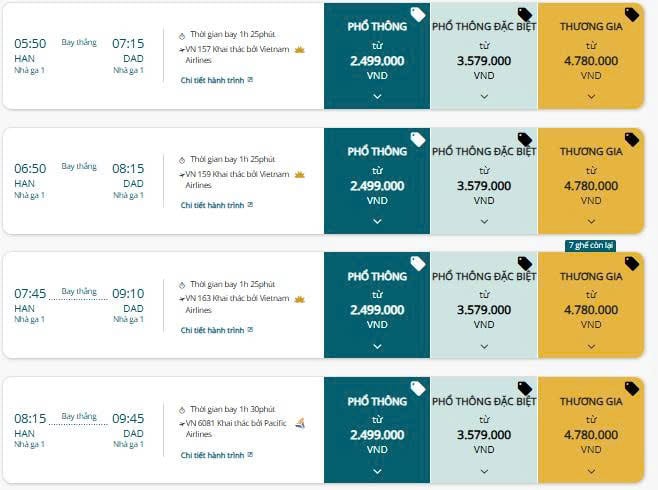The height and width of the screenshot is (490, 658).
Task: Click the Pacific Airlines logo for VN 6081
Action: [x=299, y=423]
